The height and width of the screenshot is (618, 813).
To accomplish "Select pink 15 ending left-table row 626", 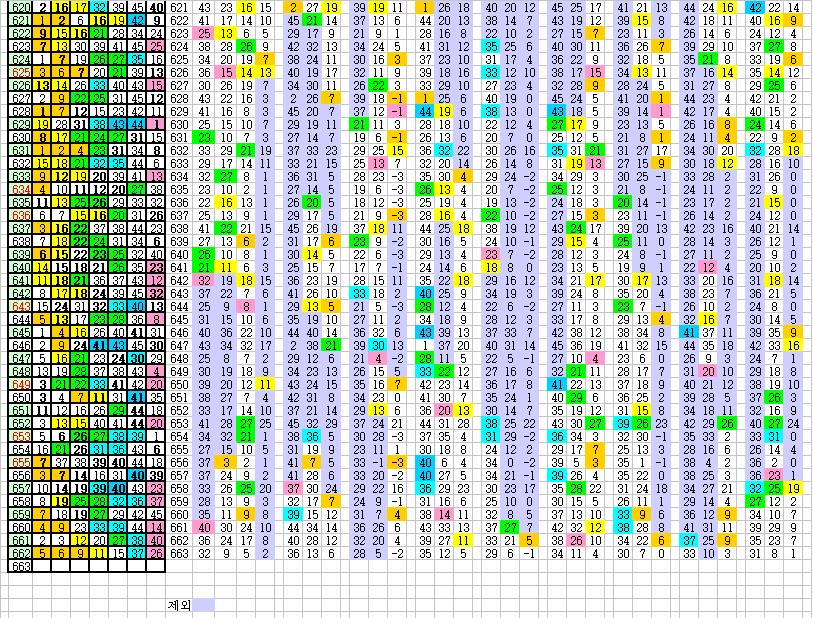I will click(x=156, y=85).
